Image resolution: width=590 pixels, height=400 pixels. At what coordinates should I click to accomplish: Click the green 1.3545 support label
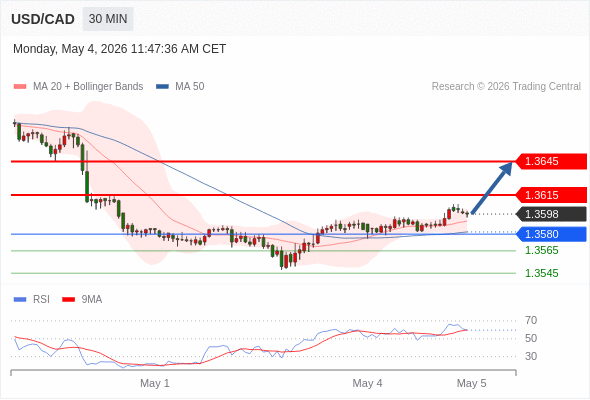pos(542,273)
